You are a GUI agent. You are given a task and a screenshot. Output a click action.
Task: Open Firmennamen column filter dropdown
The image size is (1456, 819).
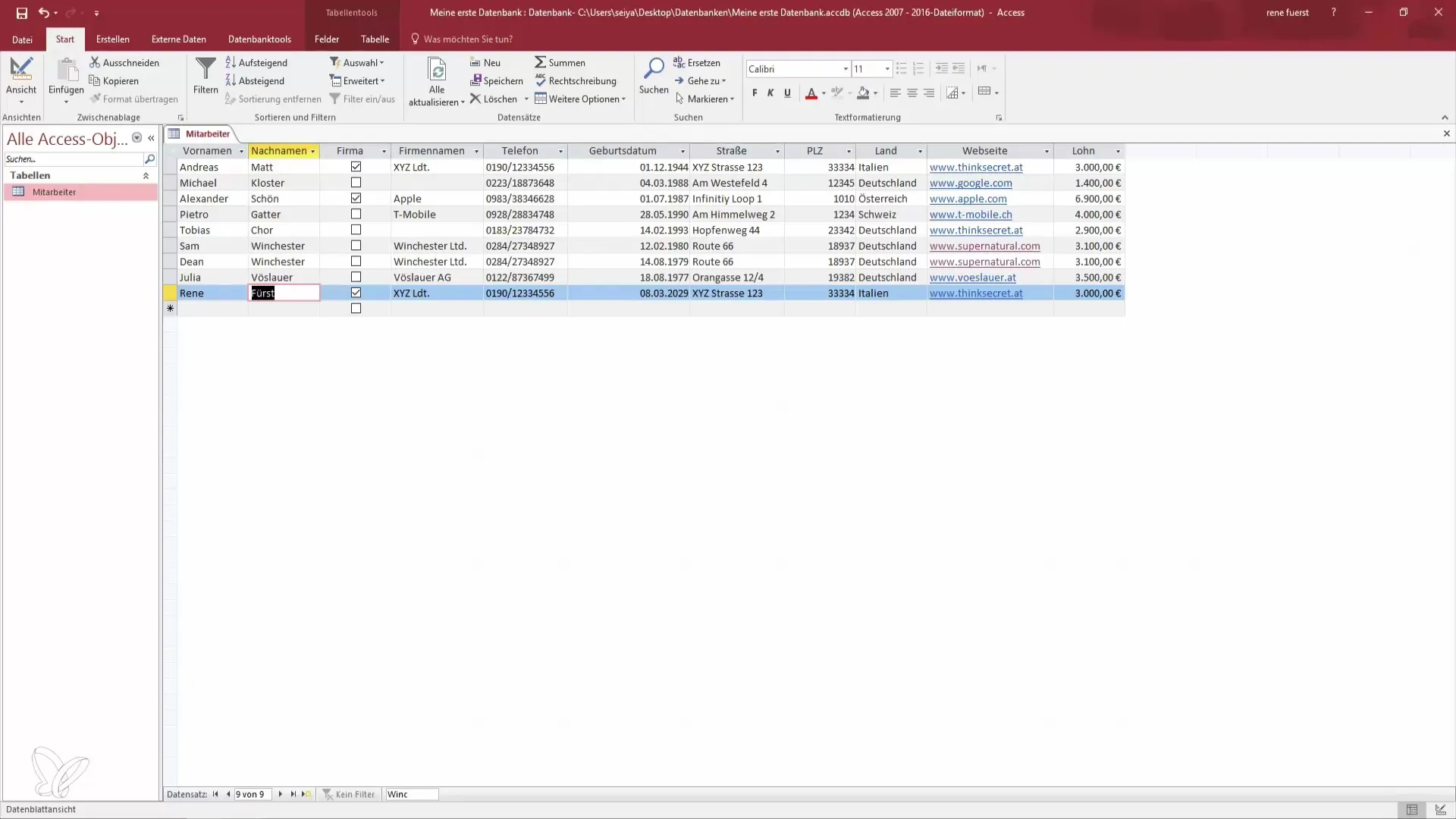476,152
